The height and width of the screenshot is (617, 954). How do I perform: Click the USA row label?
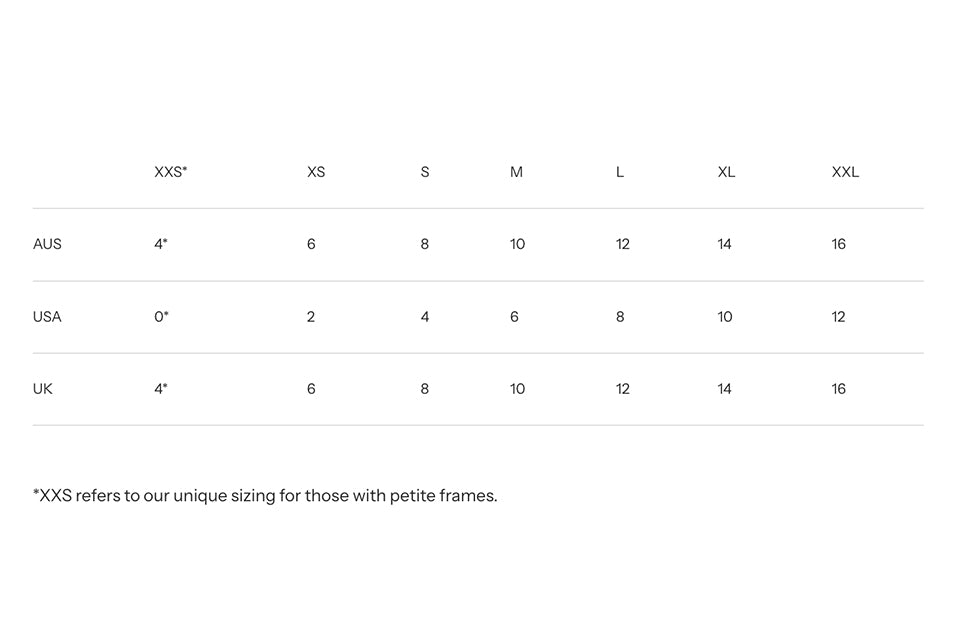[47, 316]
